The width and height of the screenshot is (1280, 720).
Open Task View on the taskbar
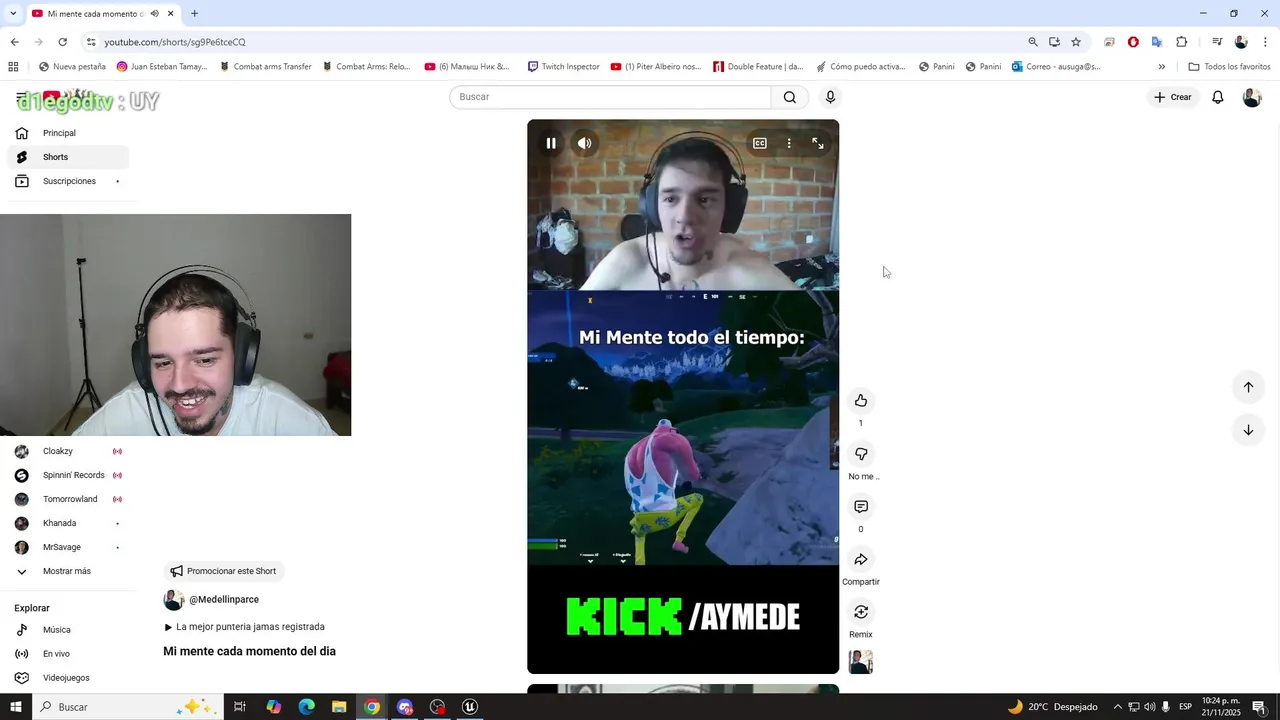click(x=240, y=707)
